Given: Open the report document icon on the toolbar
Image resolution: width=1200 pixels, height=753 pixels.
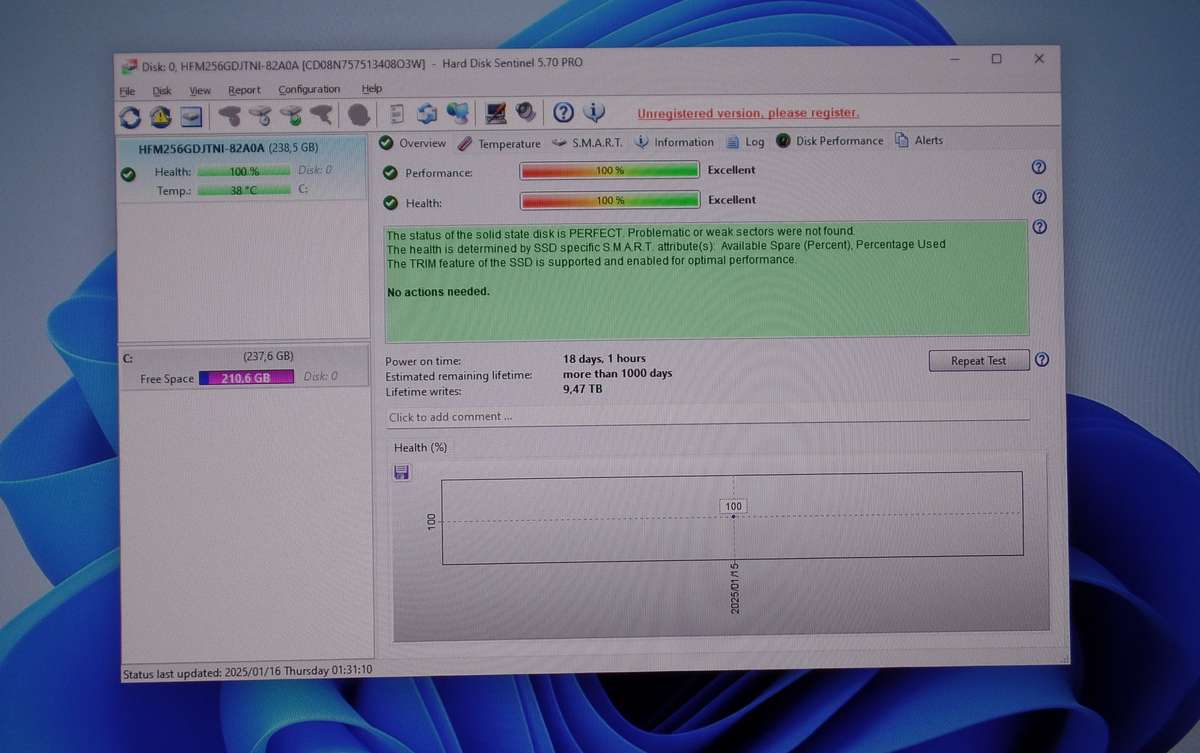Looking at the screenshot, I should tap(397, 113).
